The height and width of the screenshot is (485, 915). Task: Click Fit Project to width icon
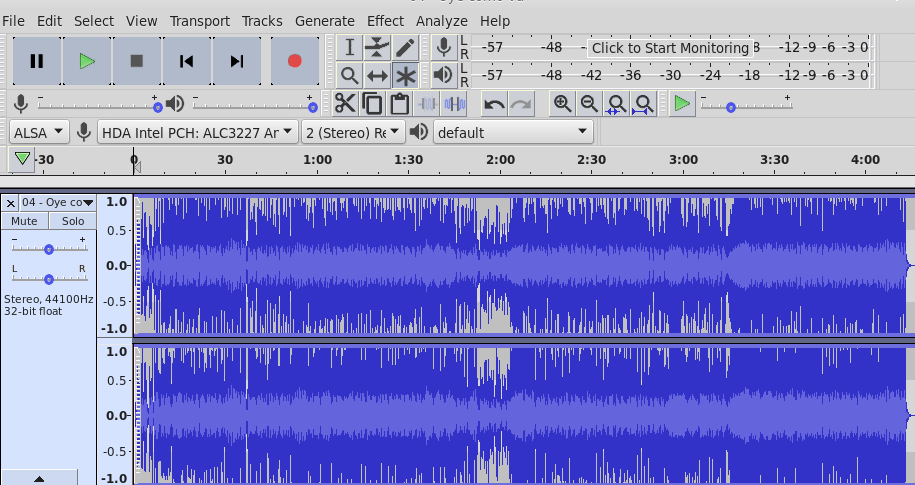644,104
